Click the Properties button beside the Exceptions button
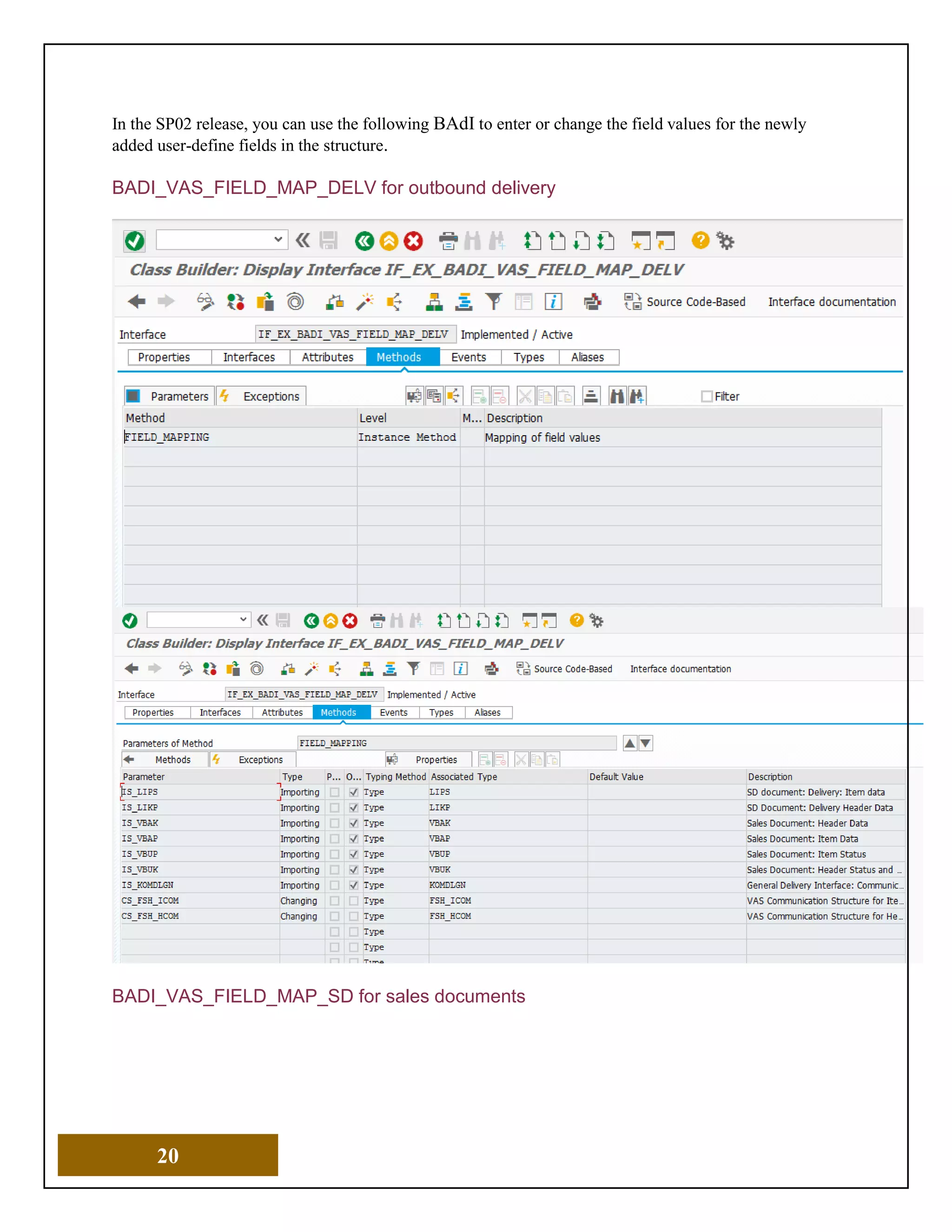 click(x=429, y=760)
